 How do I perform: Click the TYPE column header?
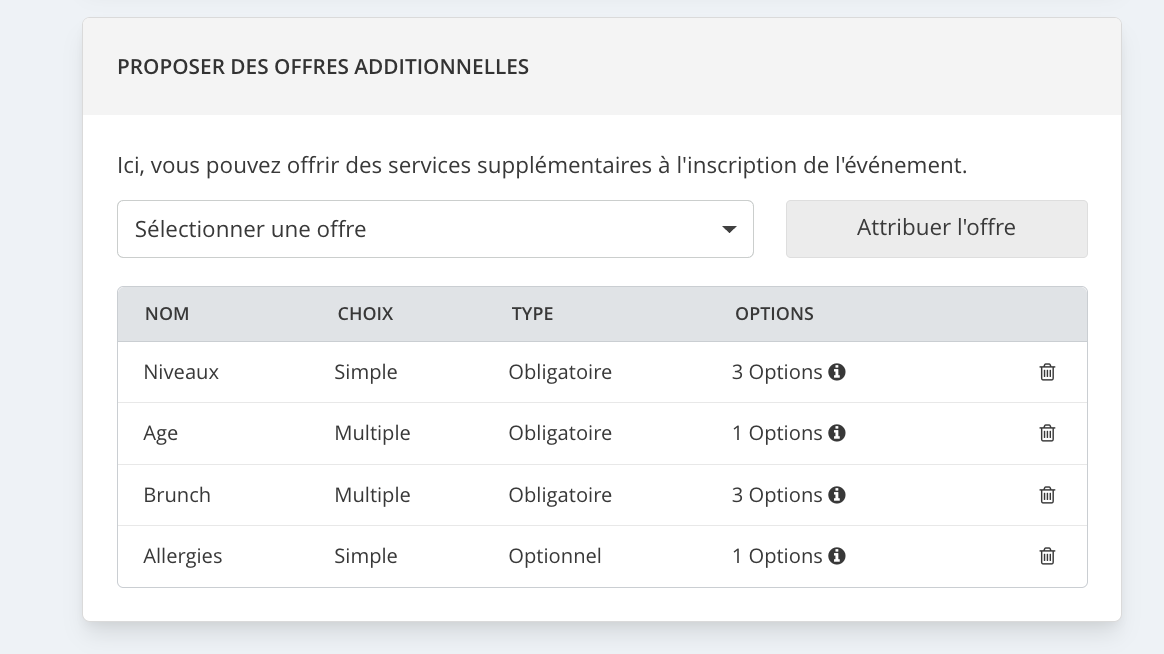click(532, 314)
